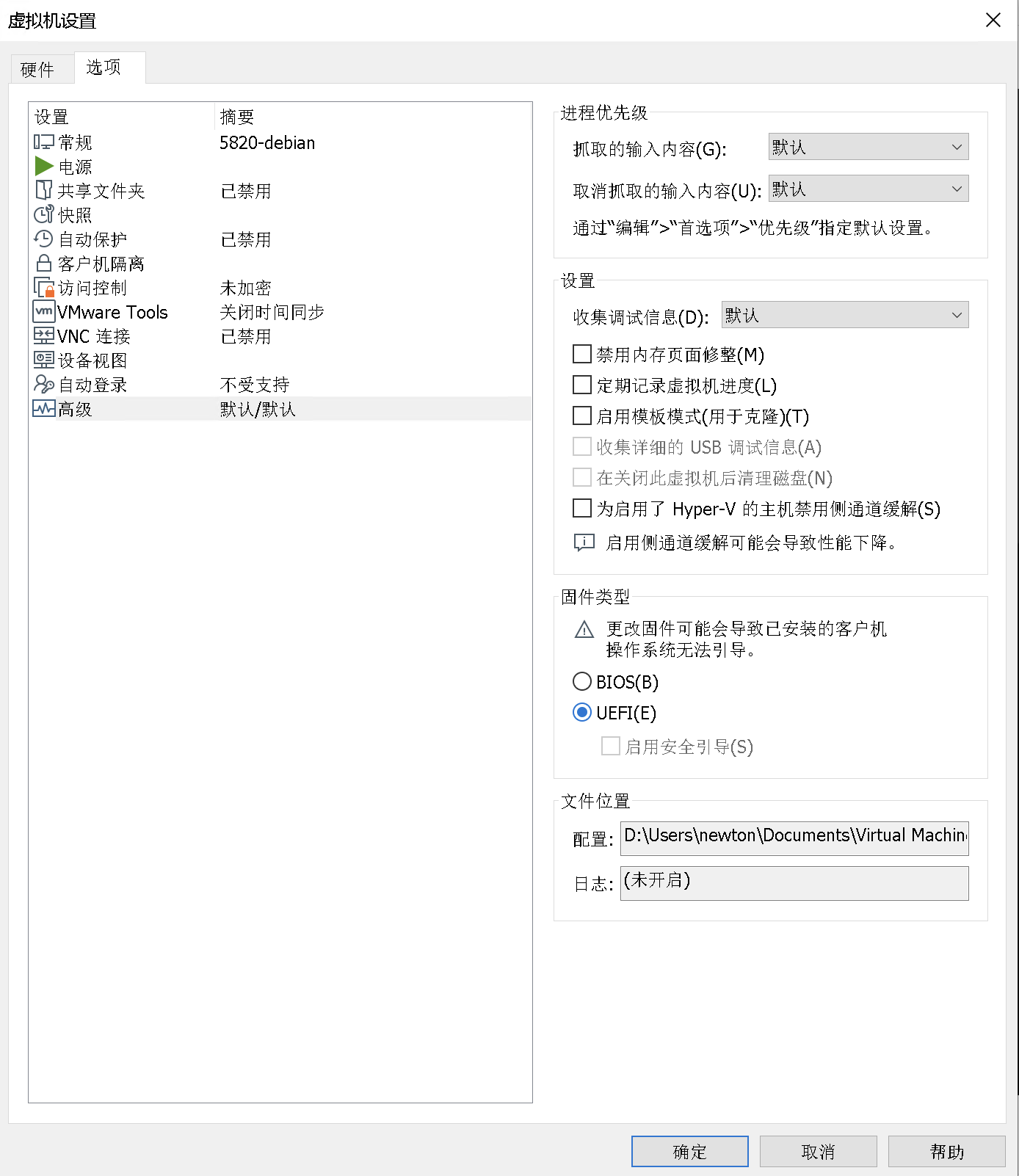Check 定期记录虚拟机进度(L)

(582, 385)
